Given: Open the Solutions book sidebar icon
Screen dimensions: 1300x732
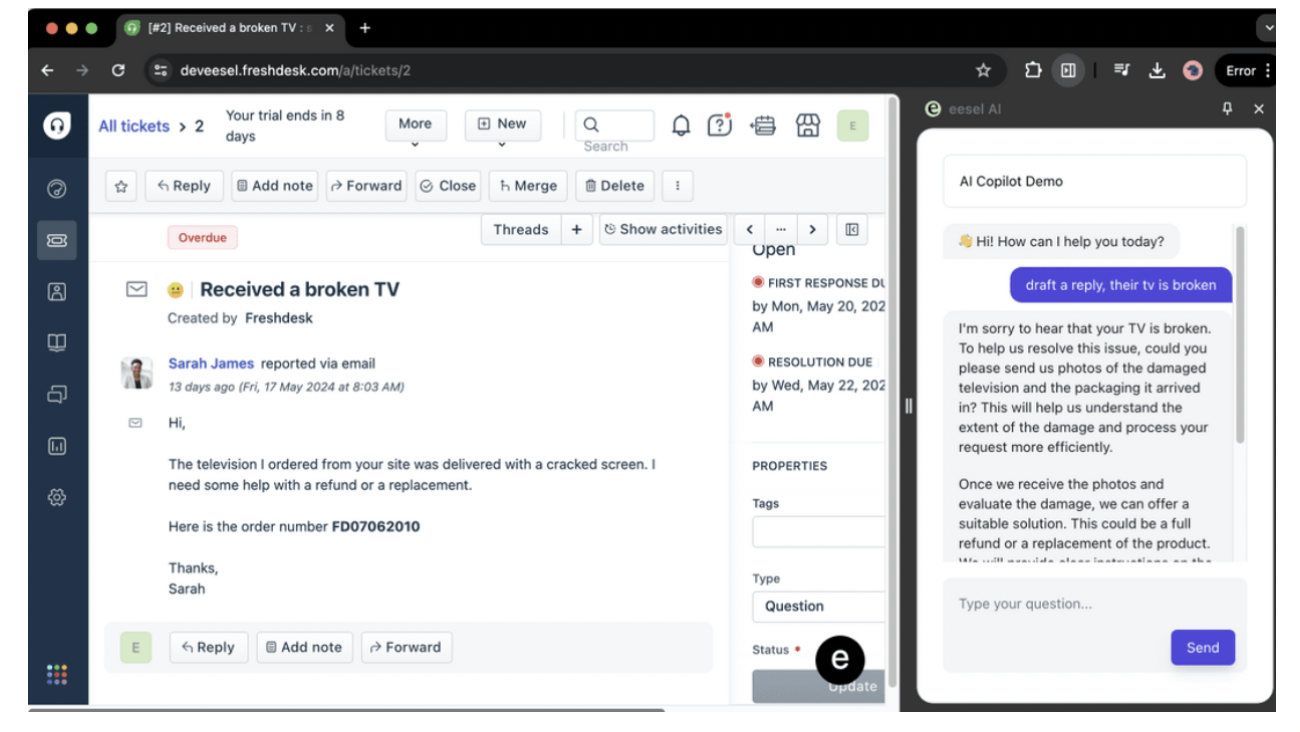Looking at the screenshot, I should click(x=57, y=343).
